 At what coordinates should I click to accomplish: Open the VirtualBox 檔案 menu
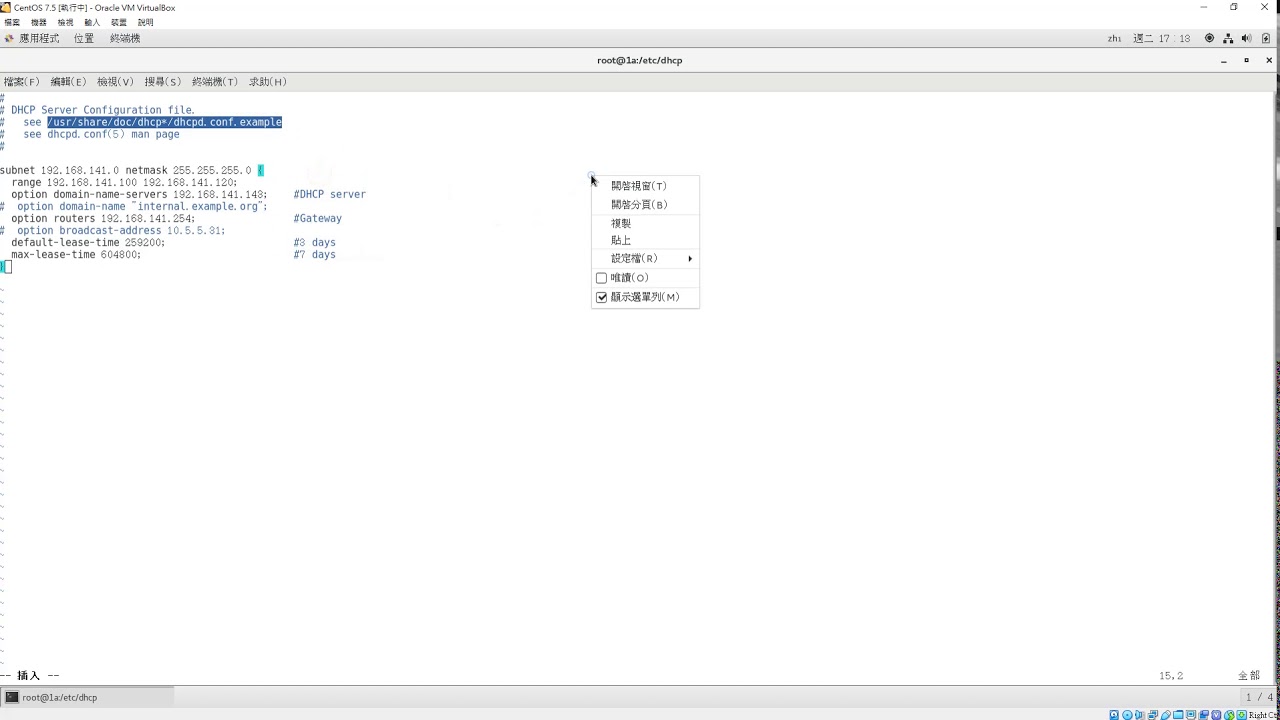coord(12,22)
